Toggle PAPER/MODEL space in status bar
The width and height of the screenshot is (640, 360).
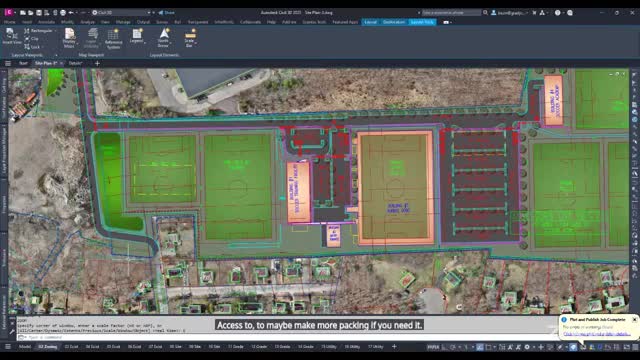[433, 347]
